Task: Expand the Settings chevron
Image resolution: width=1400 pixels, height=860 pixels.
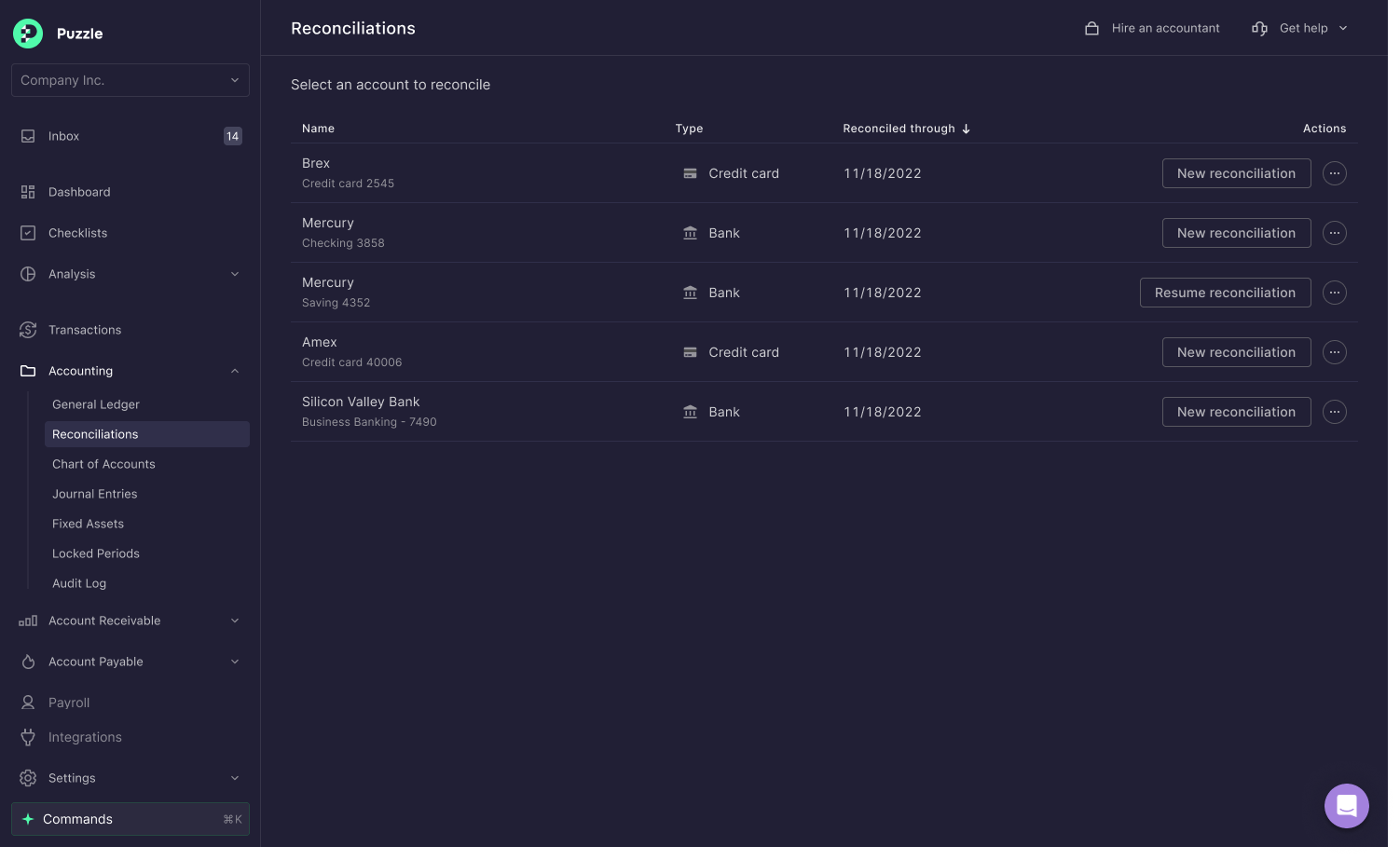Action: point(235,778)
